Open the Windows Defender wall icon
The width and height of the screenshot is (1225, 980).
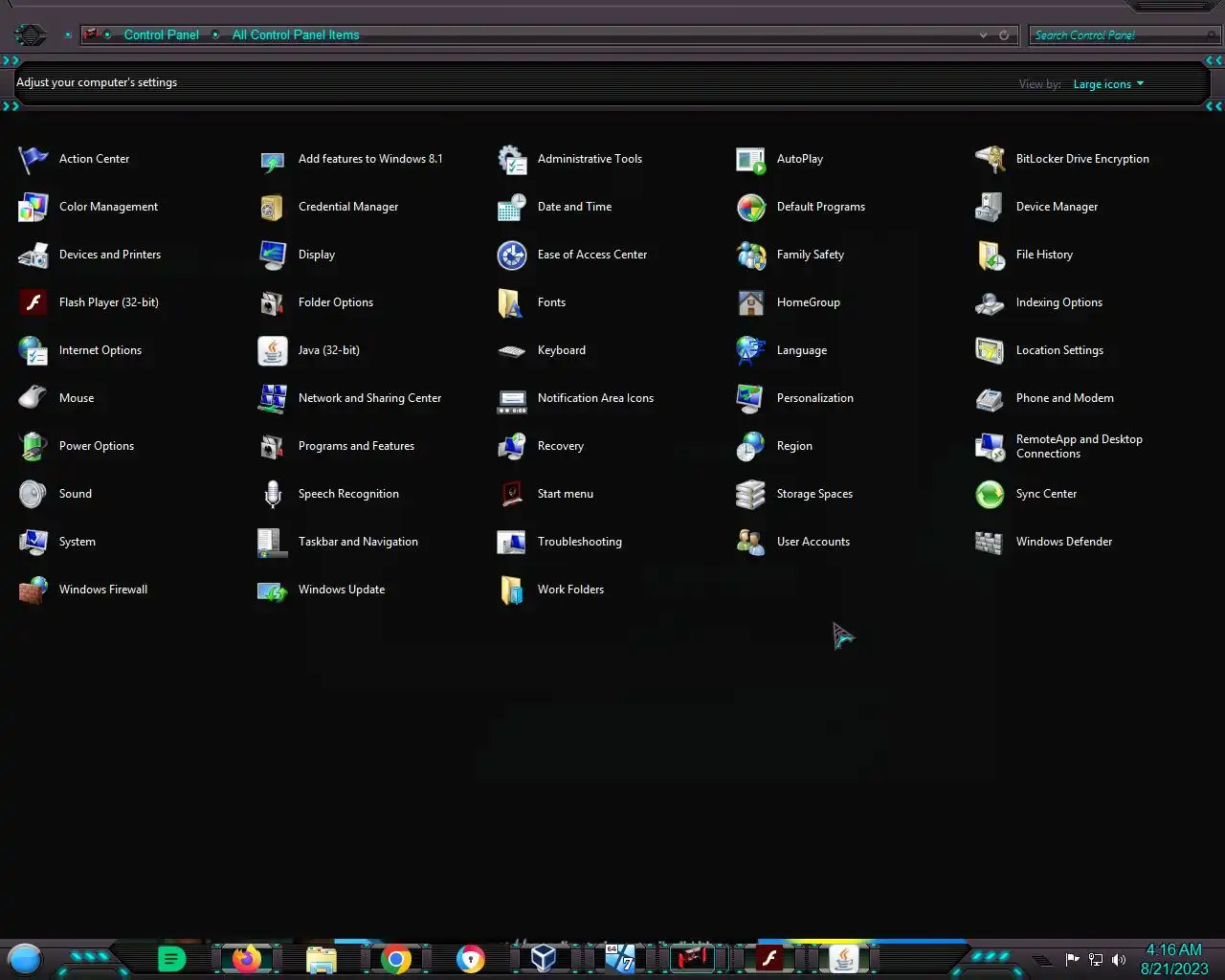(x=991, y=542)
